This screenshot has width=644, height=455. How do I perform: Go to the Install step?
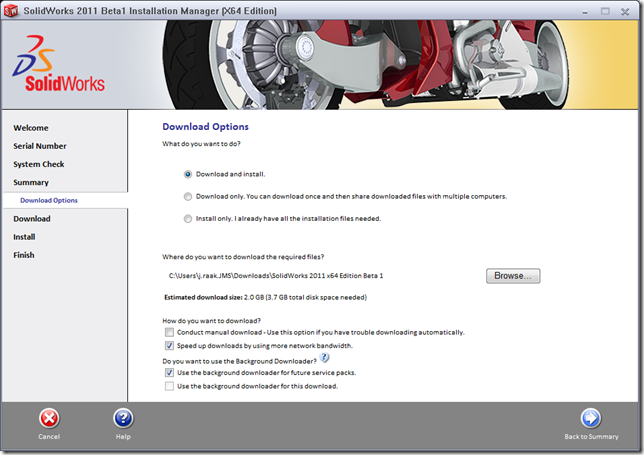pos(24,237)
